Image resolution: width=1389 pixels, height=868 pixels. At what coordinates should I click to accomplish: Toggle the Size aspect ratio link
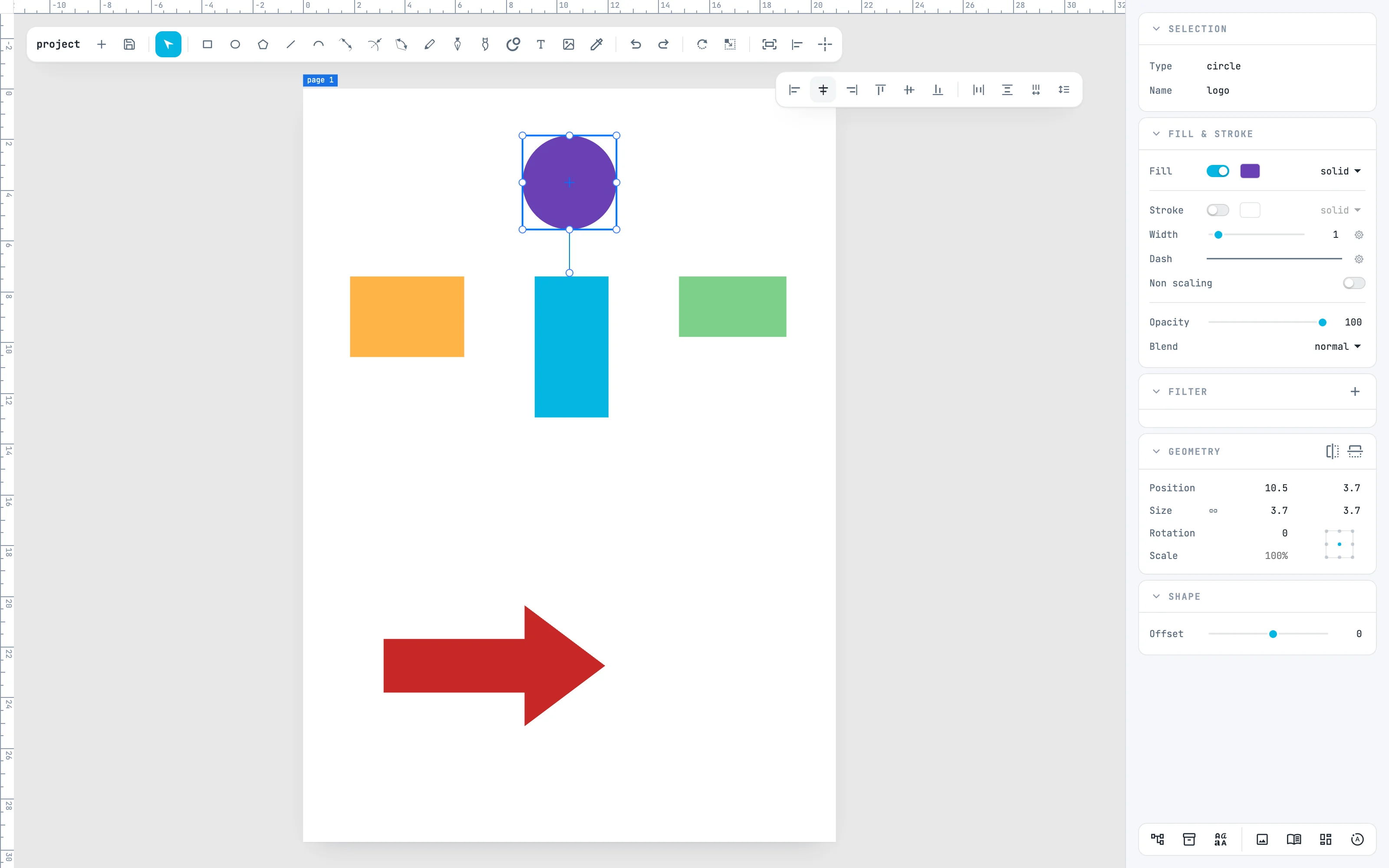click(x=1213, y=510)
